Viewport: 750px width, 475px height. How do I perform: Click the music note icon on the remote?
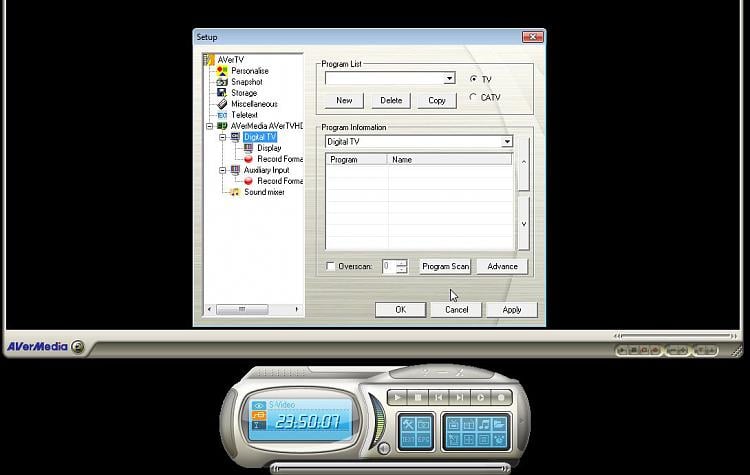point(484,424)
